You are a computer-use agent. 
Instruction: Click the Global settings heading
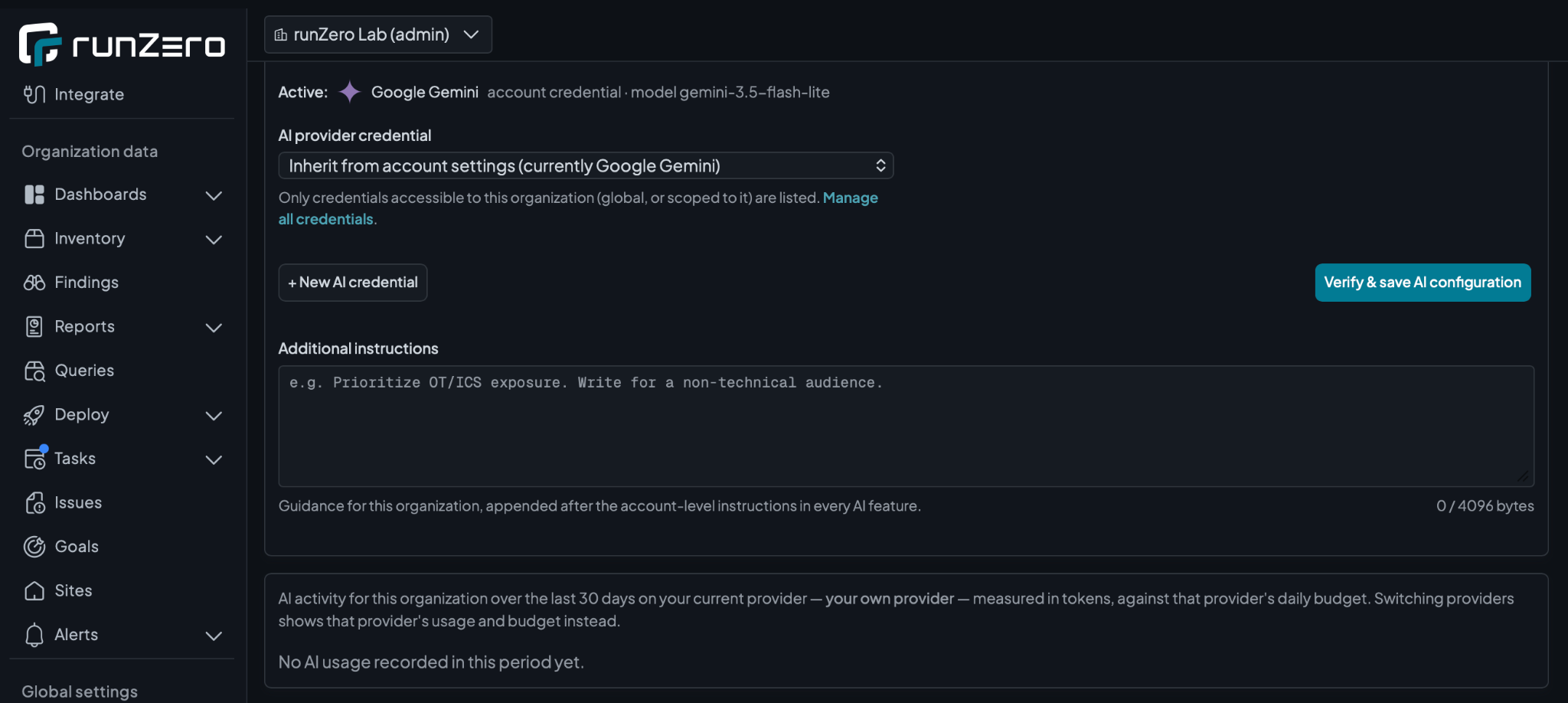(x=80, y=692)
